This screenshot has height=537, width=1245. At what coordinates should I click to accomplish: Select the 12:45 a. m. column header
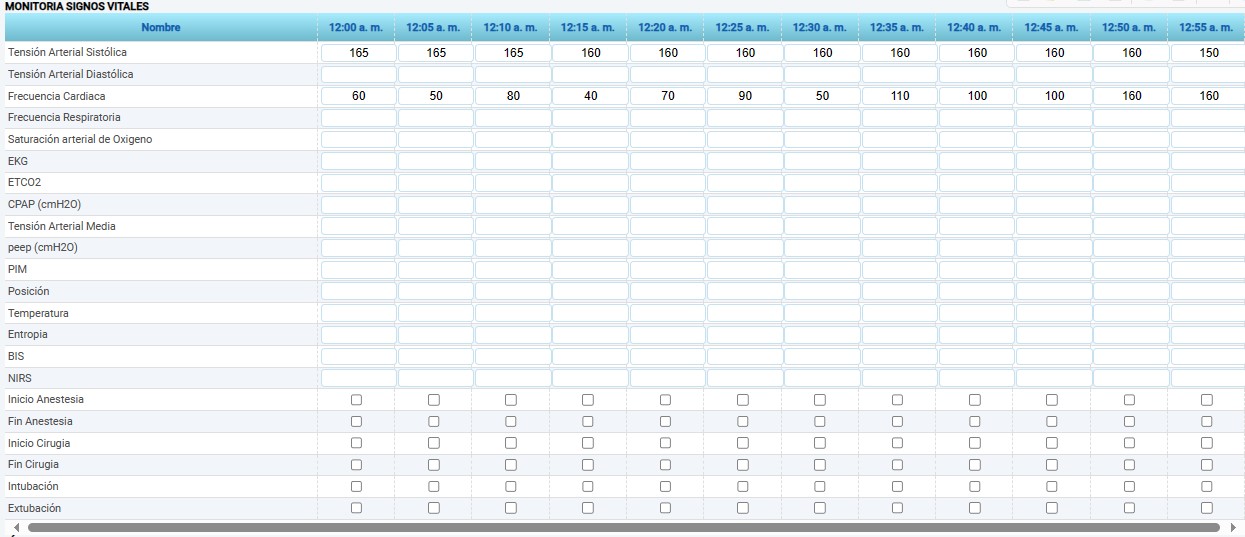pos(1052,27)
